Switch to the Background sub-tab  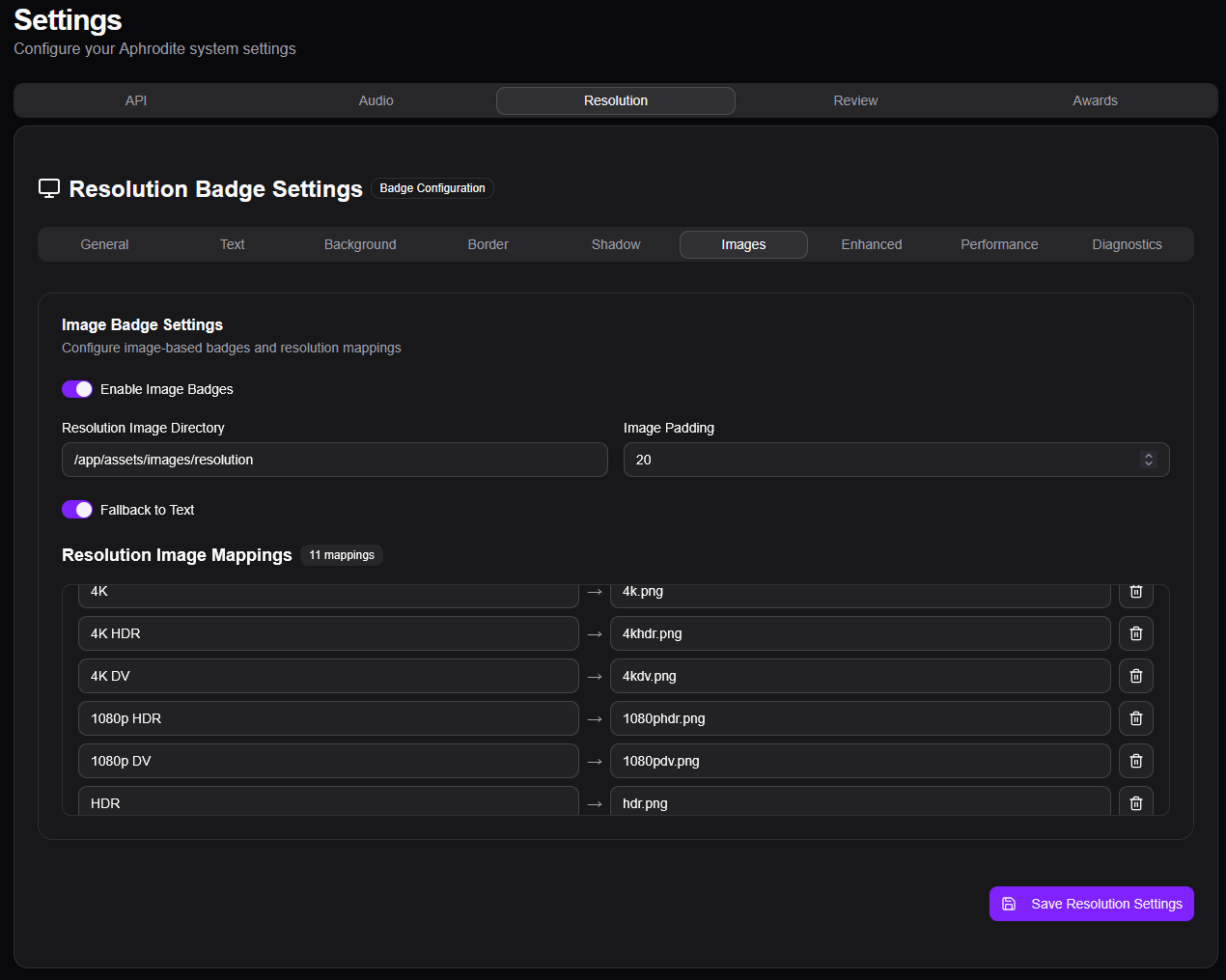point(360,244)
